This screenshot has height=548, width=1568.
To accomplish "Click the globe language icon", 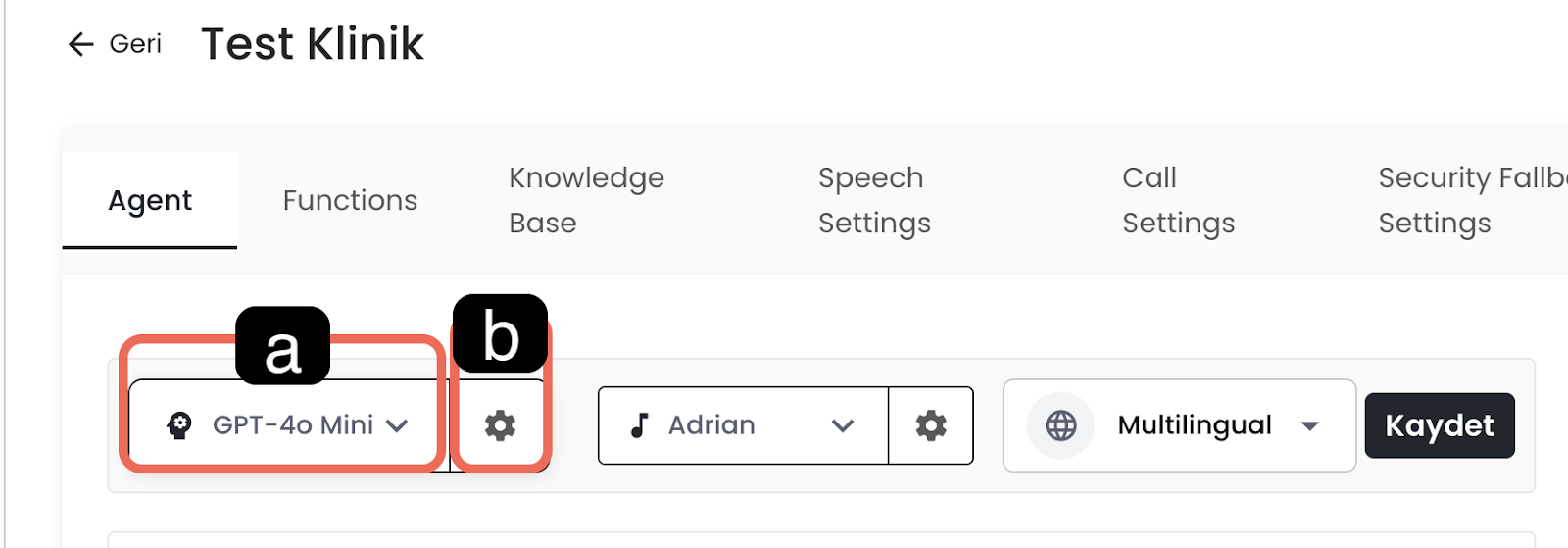I will coord(1060,425).
